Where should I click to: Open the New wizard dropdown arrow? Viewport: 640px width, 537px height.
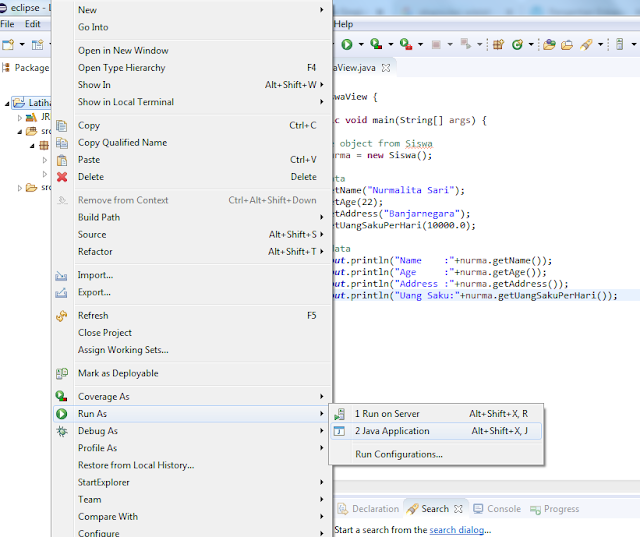point(22,44)
